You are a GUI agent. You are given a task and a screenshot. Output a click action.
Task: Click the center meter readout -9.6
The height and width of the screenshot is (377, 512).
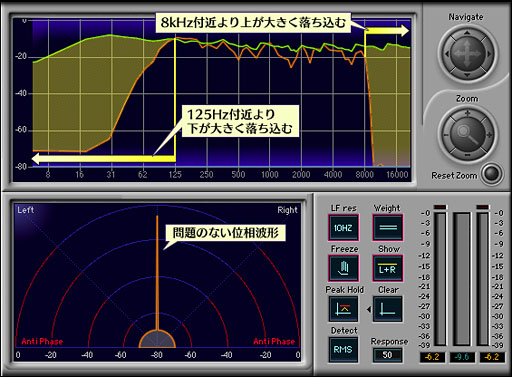(462, 357)
